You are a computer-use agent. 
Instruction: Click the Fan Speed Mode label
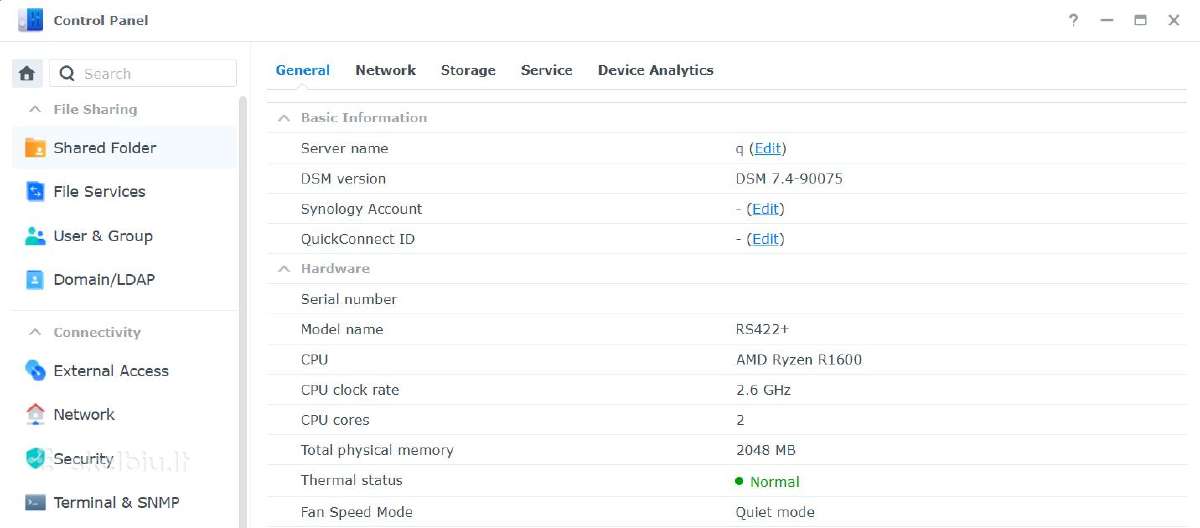coord(357,512)
